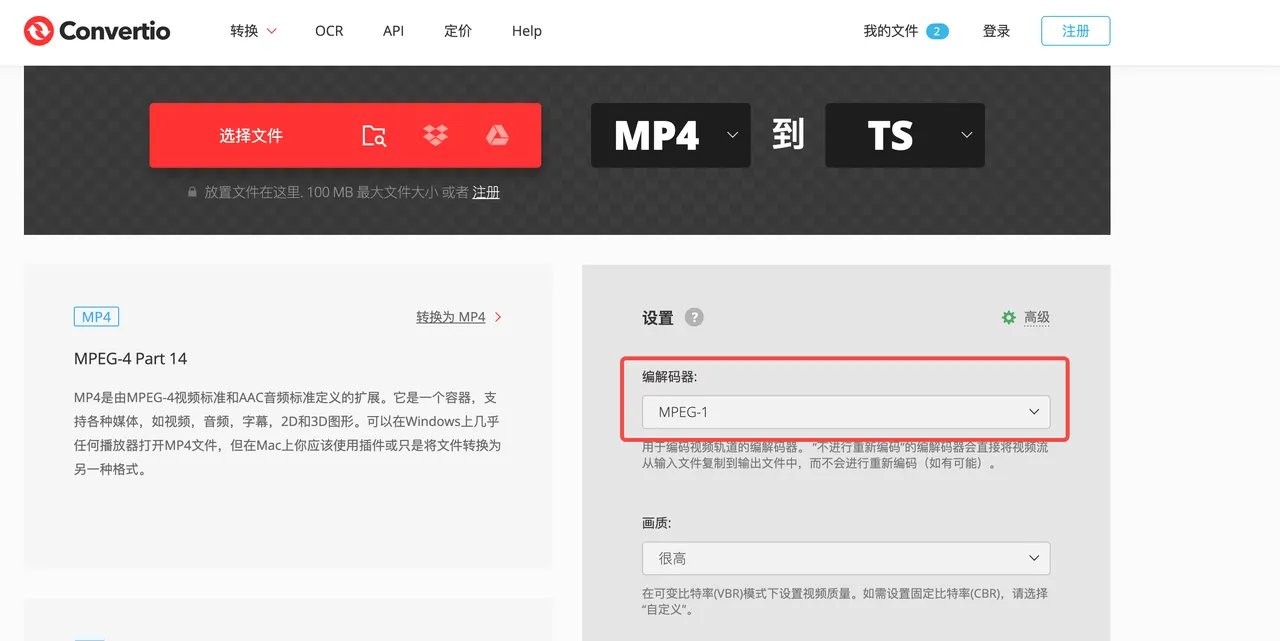Open the 转换 dropdown menu

coord(253,31)
